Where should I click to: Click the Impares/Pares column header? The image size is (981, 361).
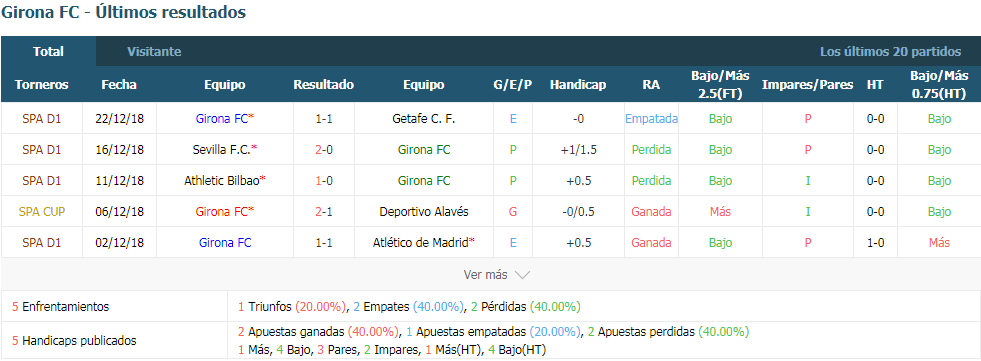(x=808, y=84)
